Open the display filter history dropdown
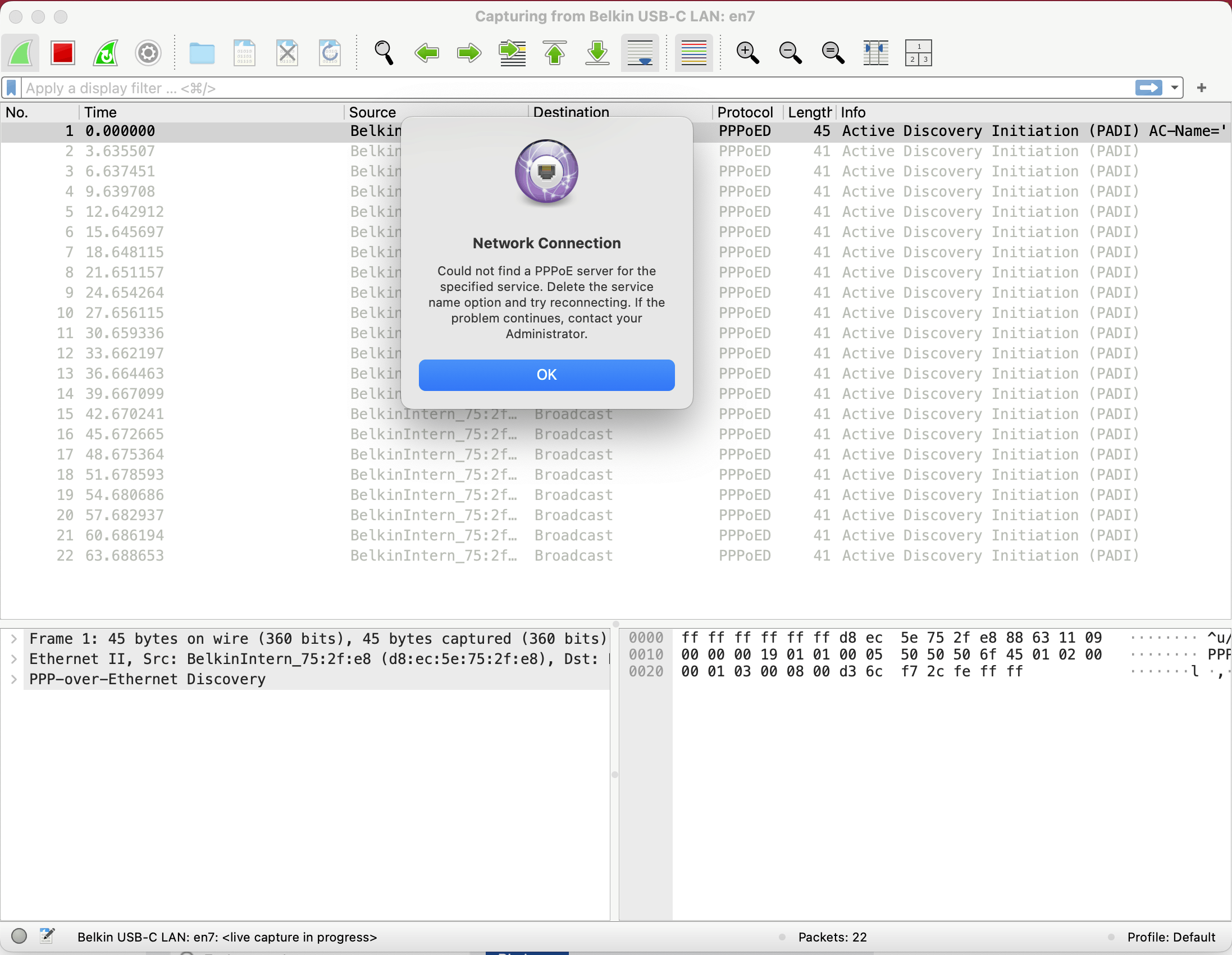 [x=1174, y=88]
